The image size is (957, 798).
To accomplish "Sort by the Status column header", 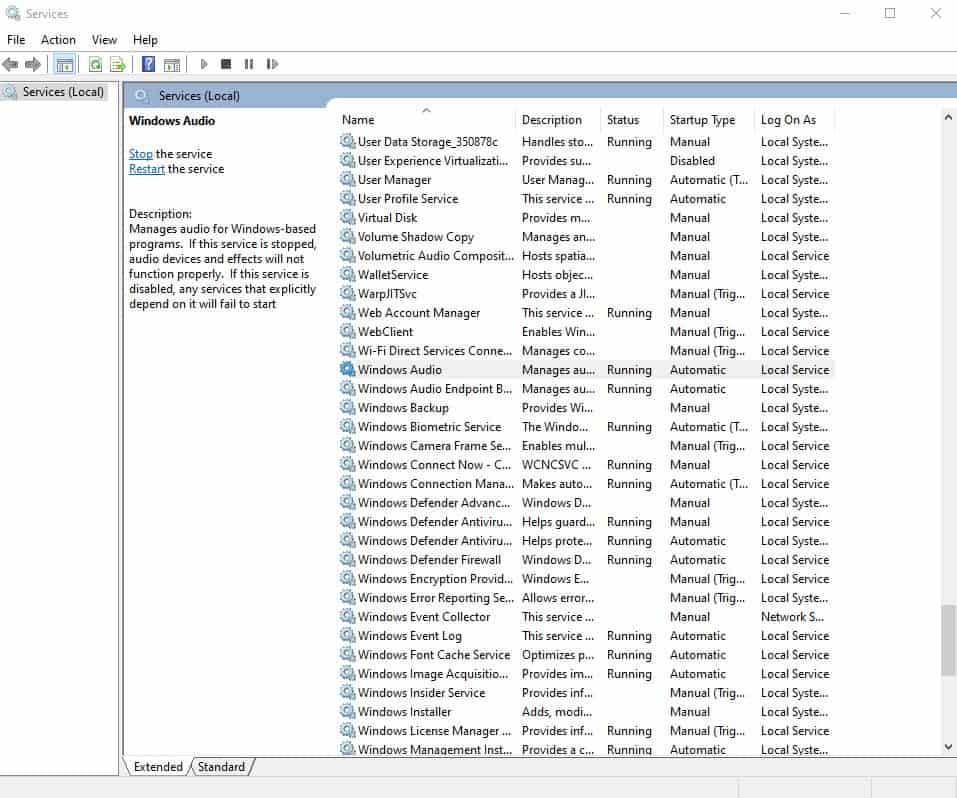I will [x=632, y=120].
